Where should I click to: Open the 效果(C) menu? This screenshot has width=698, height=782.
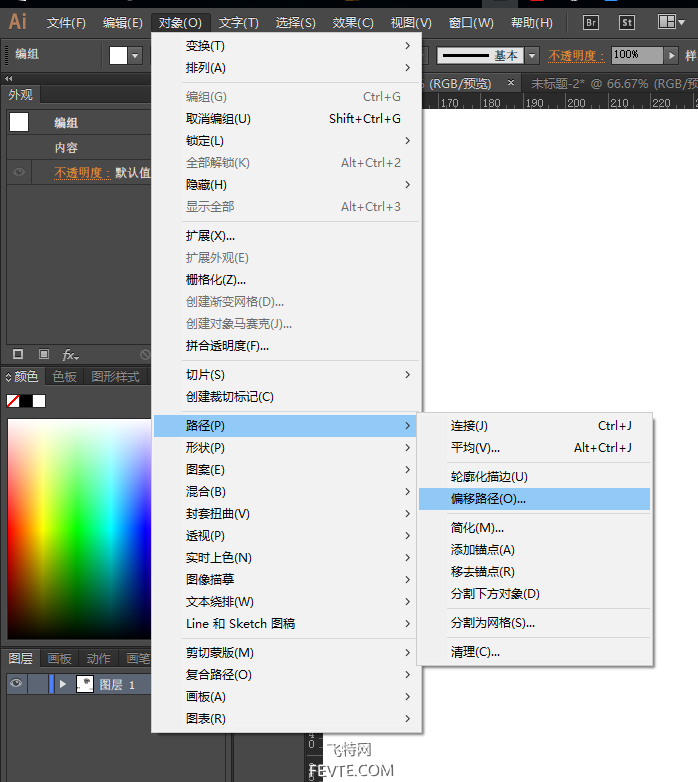coord(353,23)
